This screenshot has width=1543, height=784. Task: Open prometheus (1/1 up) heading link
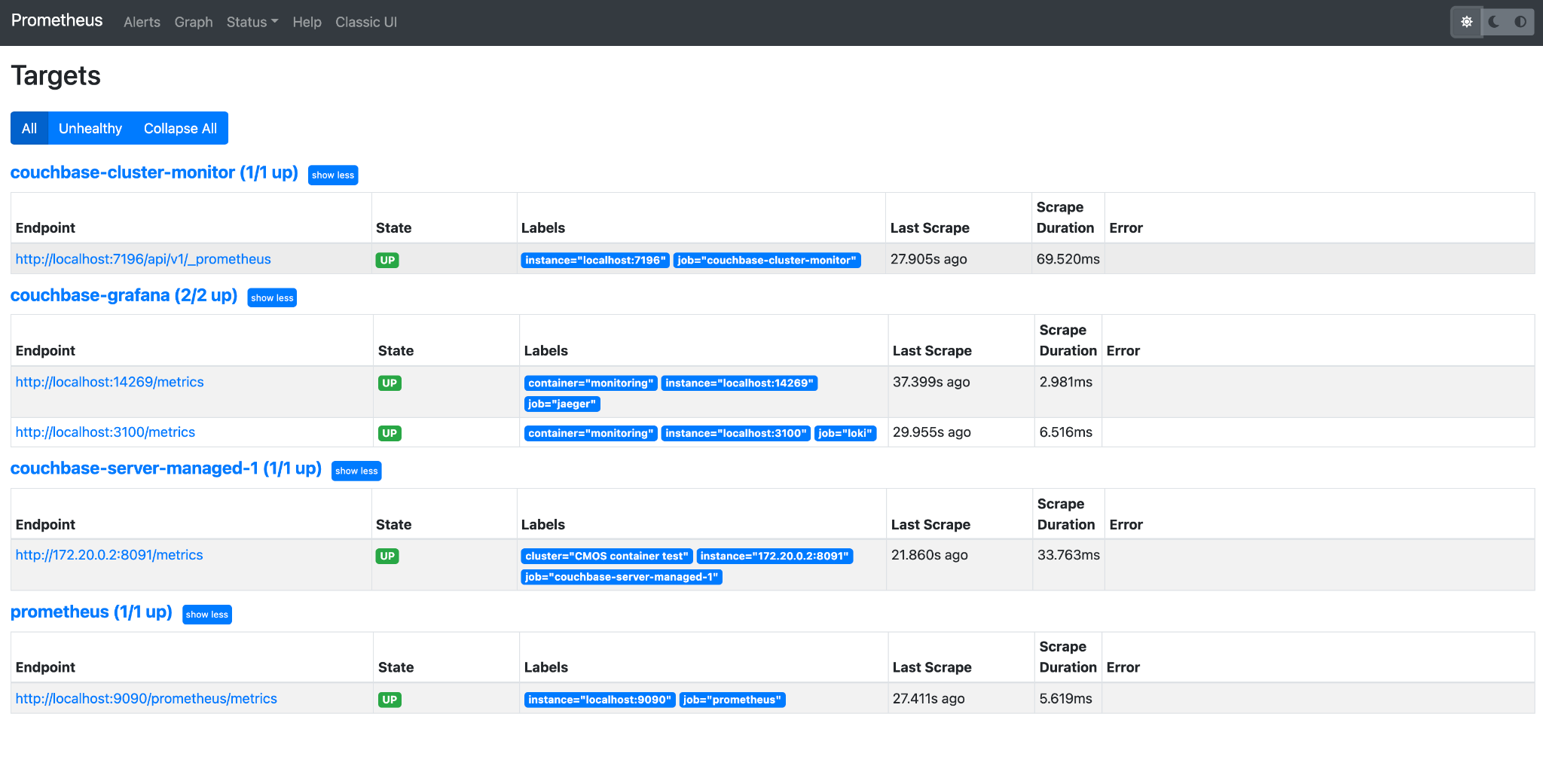point(91,612)
